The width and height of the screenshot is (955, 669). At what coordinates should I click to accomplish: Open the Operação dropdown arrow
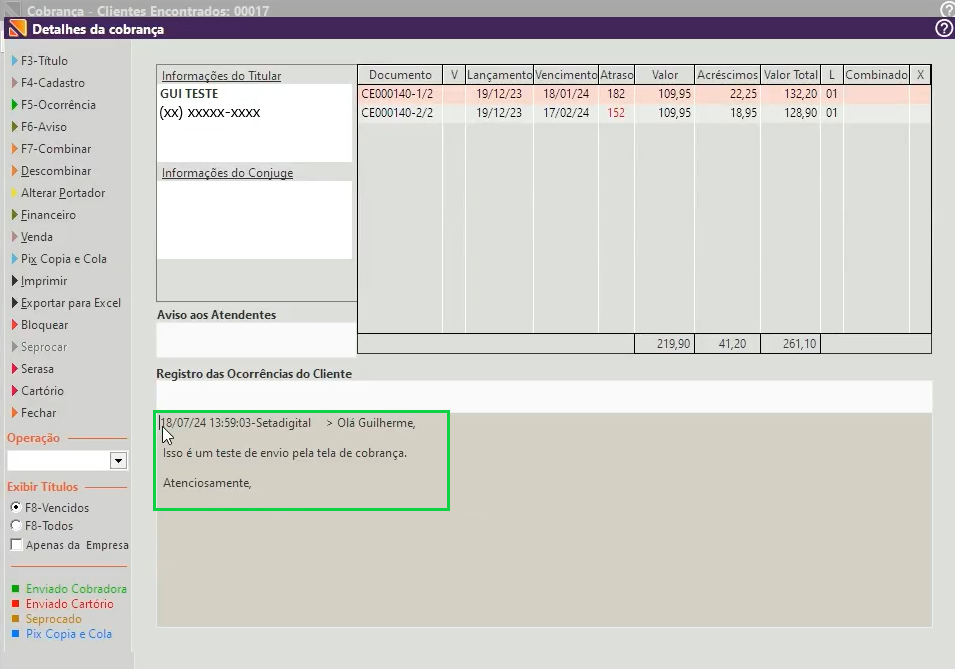119,461
